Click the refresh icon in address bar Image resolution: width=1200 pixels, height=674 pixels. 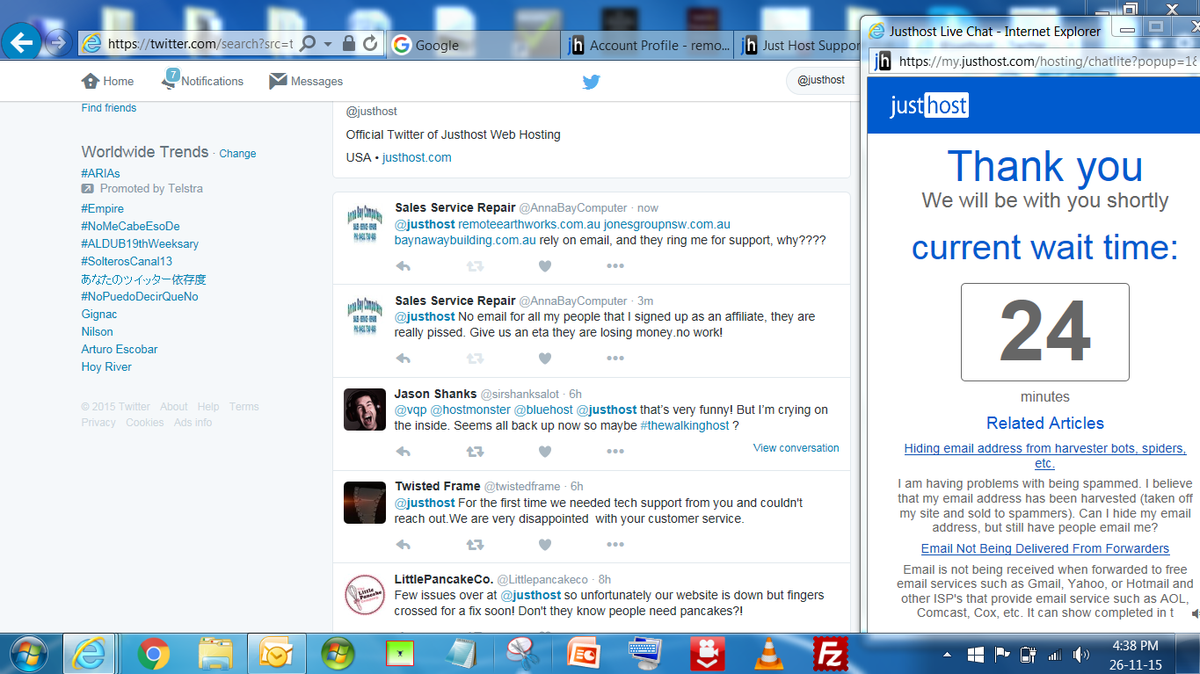click(x=371, y=44)
